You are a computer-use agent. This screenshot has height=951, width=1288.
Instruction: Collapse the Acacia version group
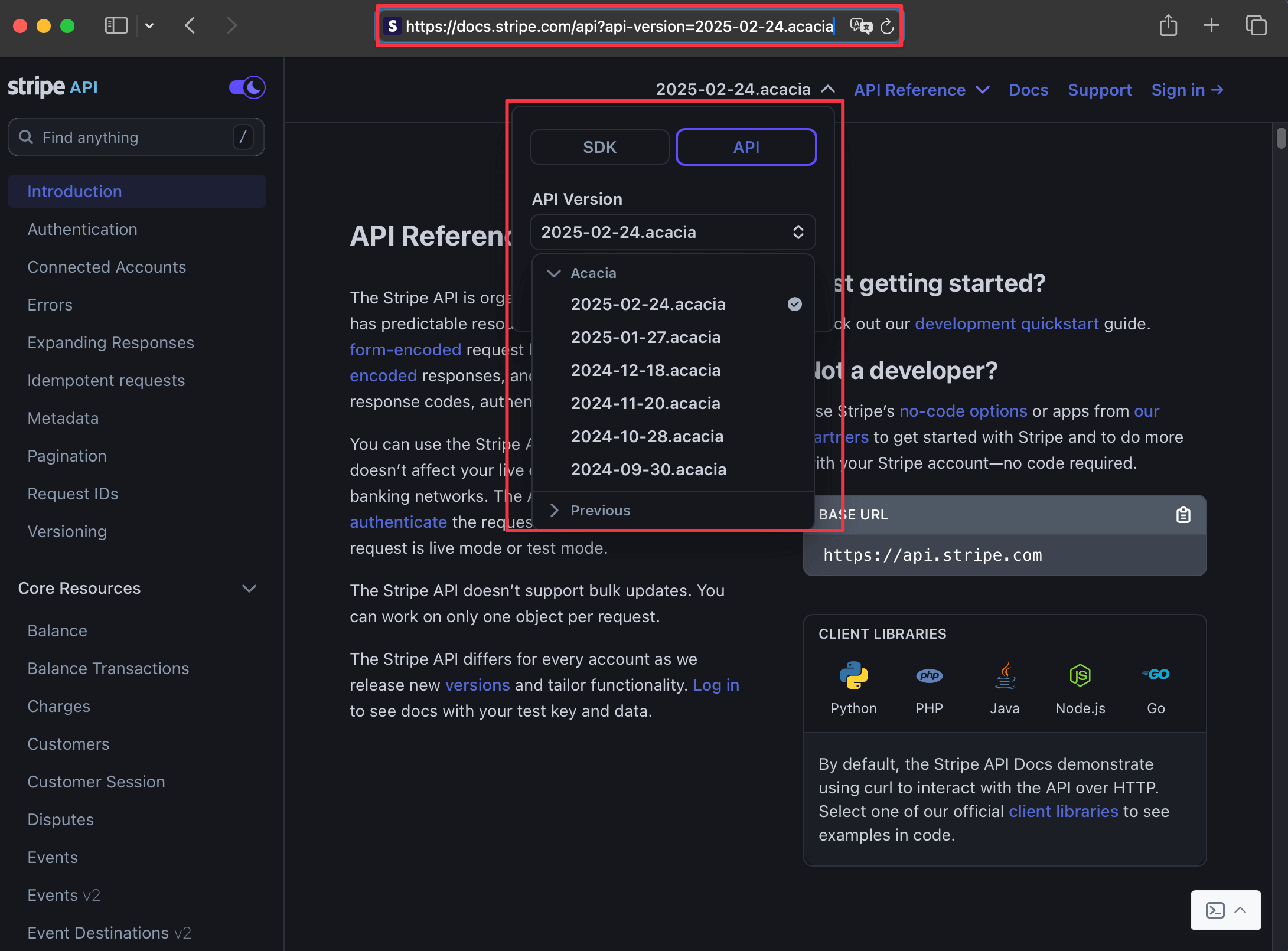tap(554, 273)
